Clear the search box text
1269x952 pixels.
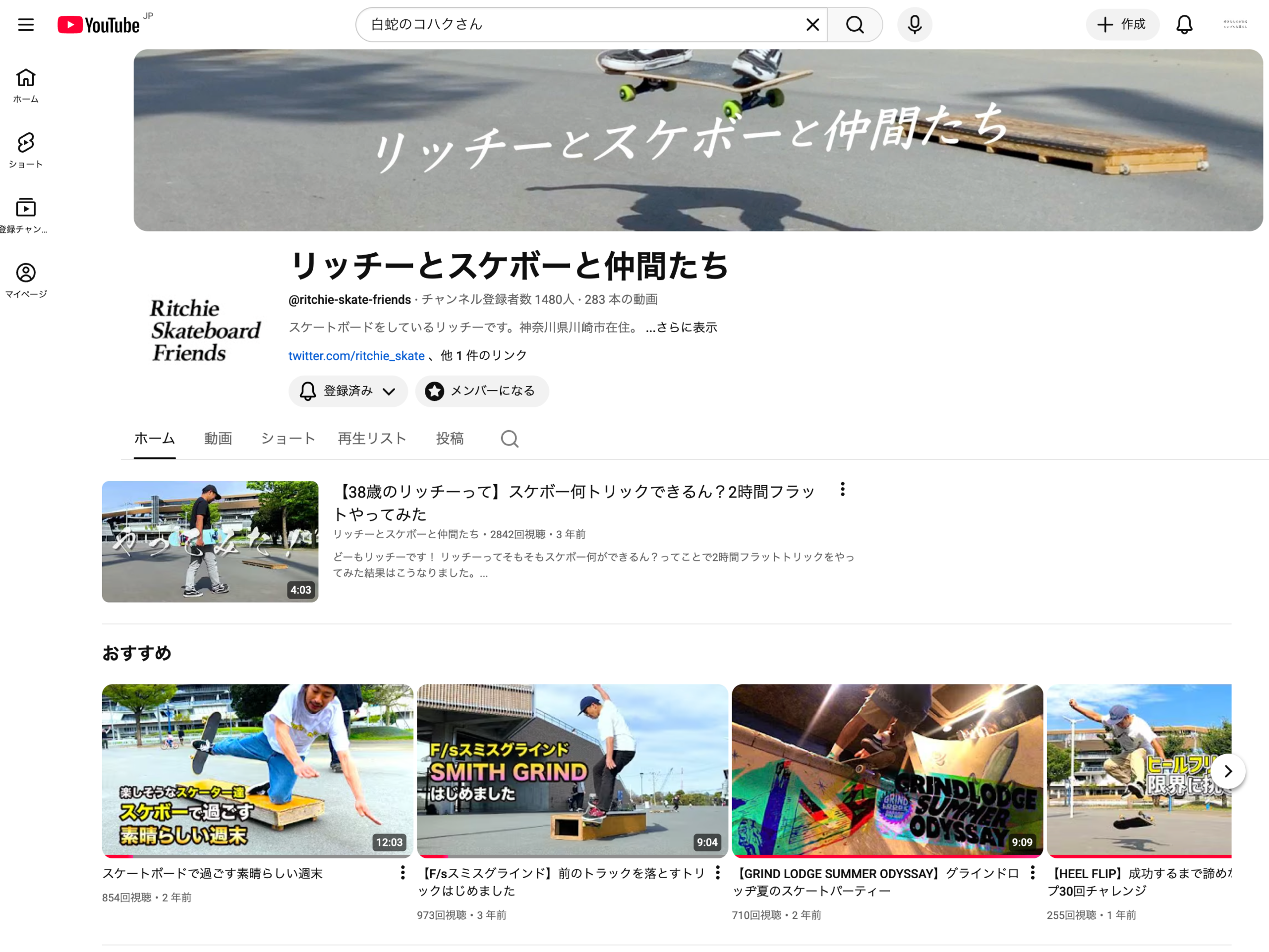[812, 25]
